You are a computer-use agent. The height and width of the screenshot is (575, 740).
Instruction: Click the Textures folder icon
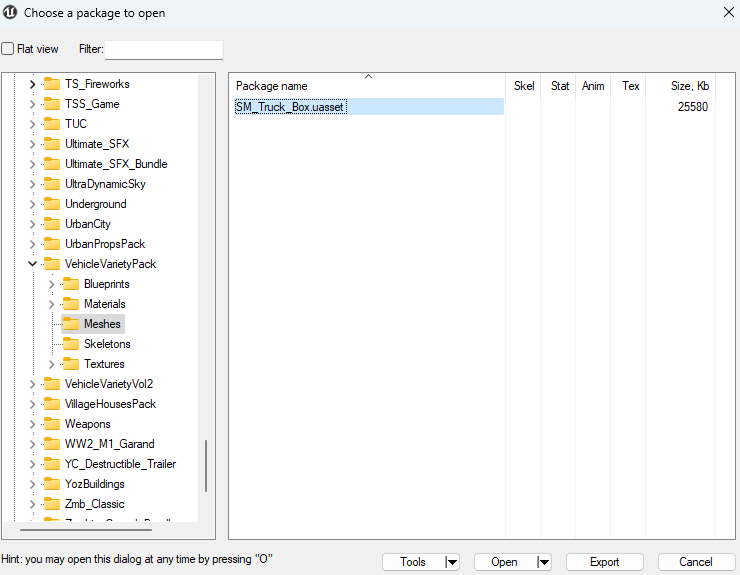70,364
